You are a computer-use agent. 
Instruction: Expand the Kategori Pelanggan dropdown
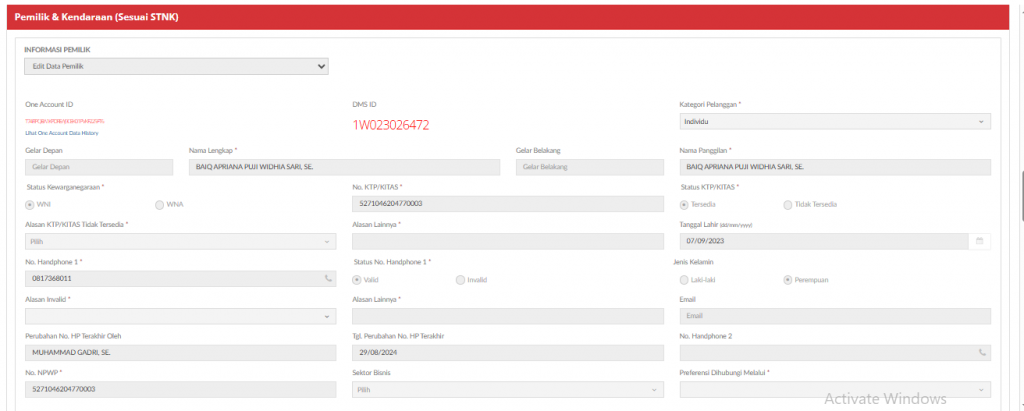[834, 121]
